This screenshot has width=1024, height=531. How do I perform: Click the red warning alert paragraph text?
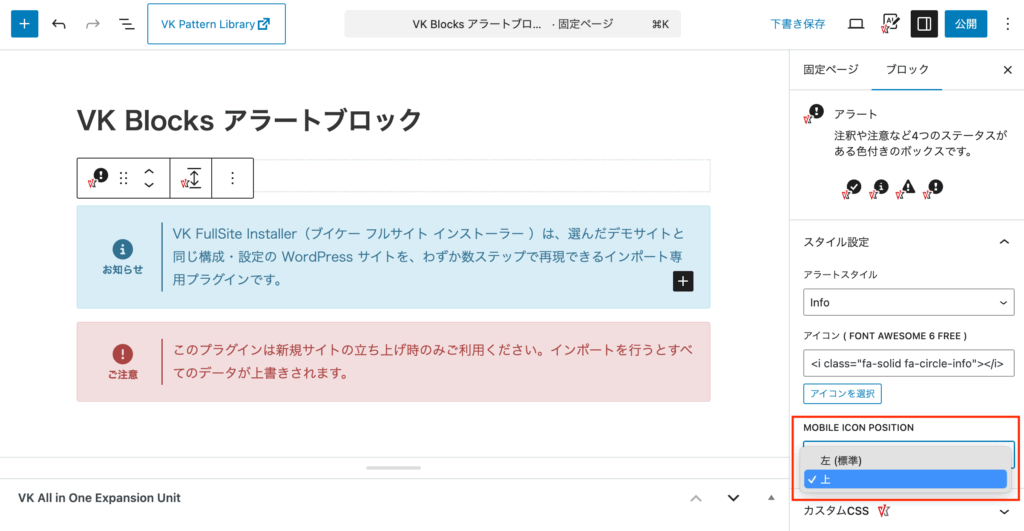433,361
